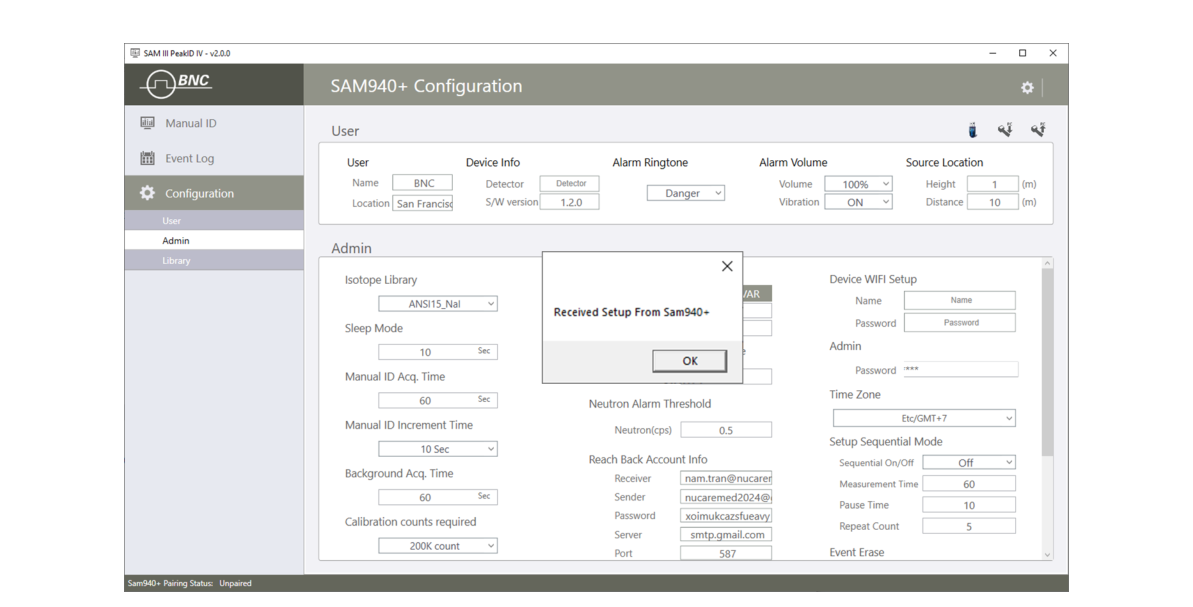The image size is (1193, 607).
Task: Click the app icon in title bar
Action: coord(135,53)
